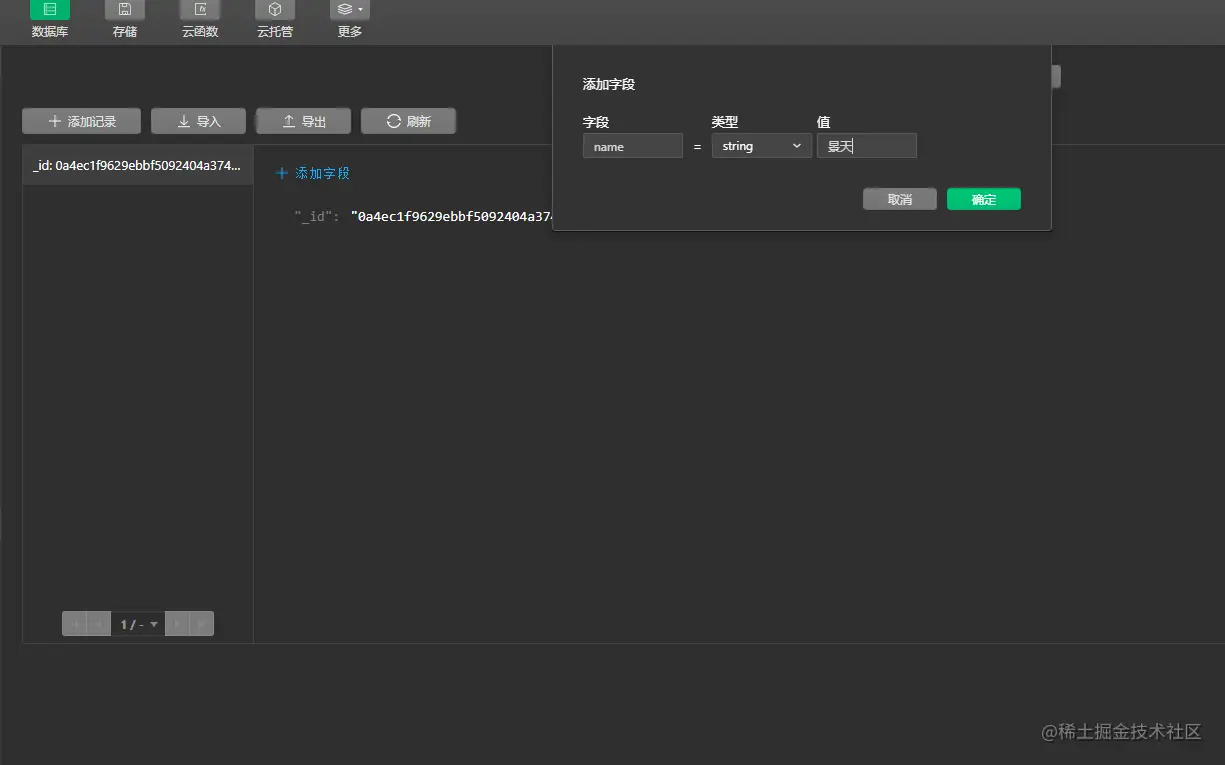This screenshot has width=1225, height=765.
Task: Click the 导入 import button
Action: pos(198,121)
